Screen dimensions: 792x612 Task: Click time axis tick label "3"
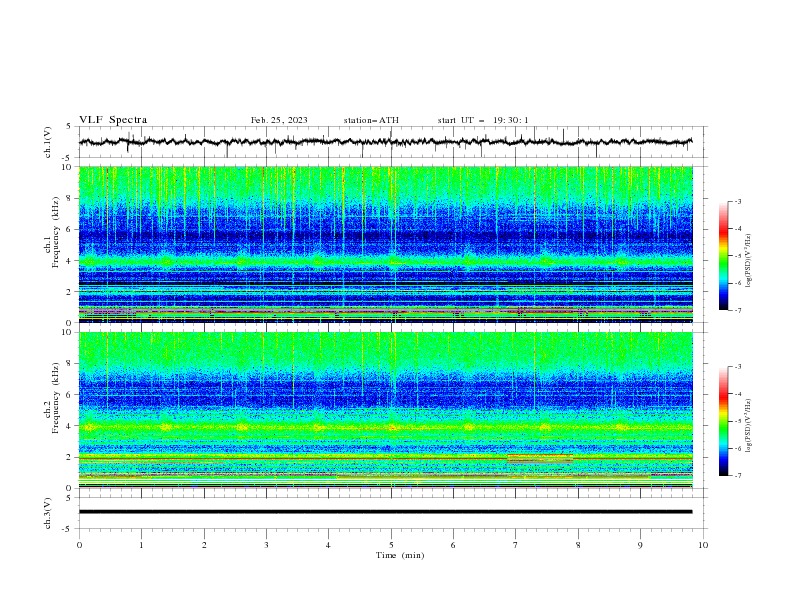[267, 545]
